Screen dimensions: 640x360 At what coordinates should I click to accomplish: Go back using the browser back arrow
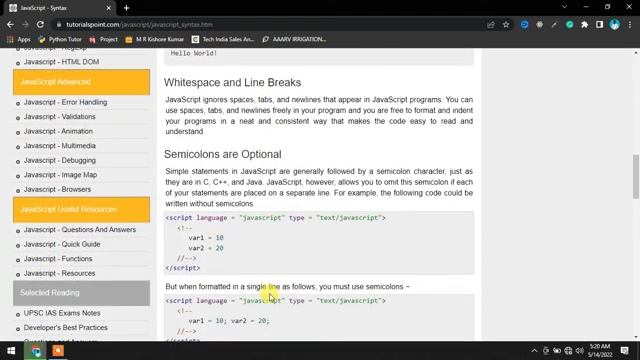(10, 24)
